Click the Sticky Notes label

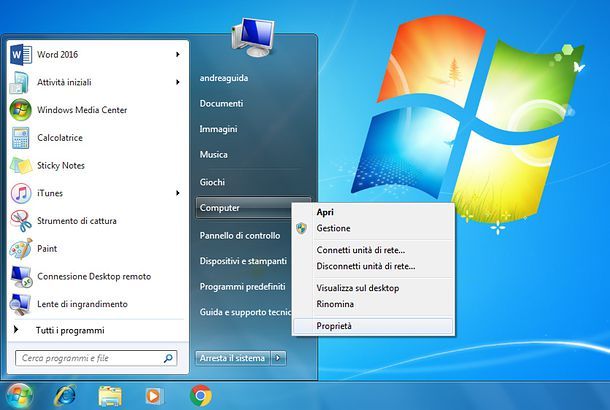(x=61, y=165)
